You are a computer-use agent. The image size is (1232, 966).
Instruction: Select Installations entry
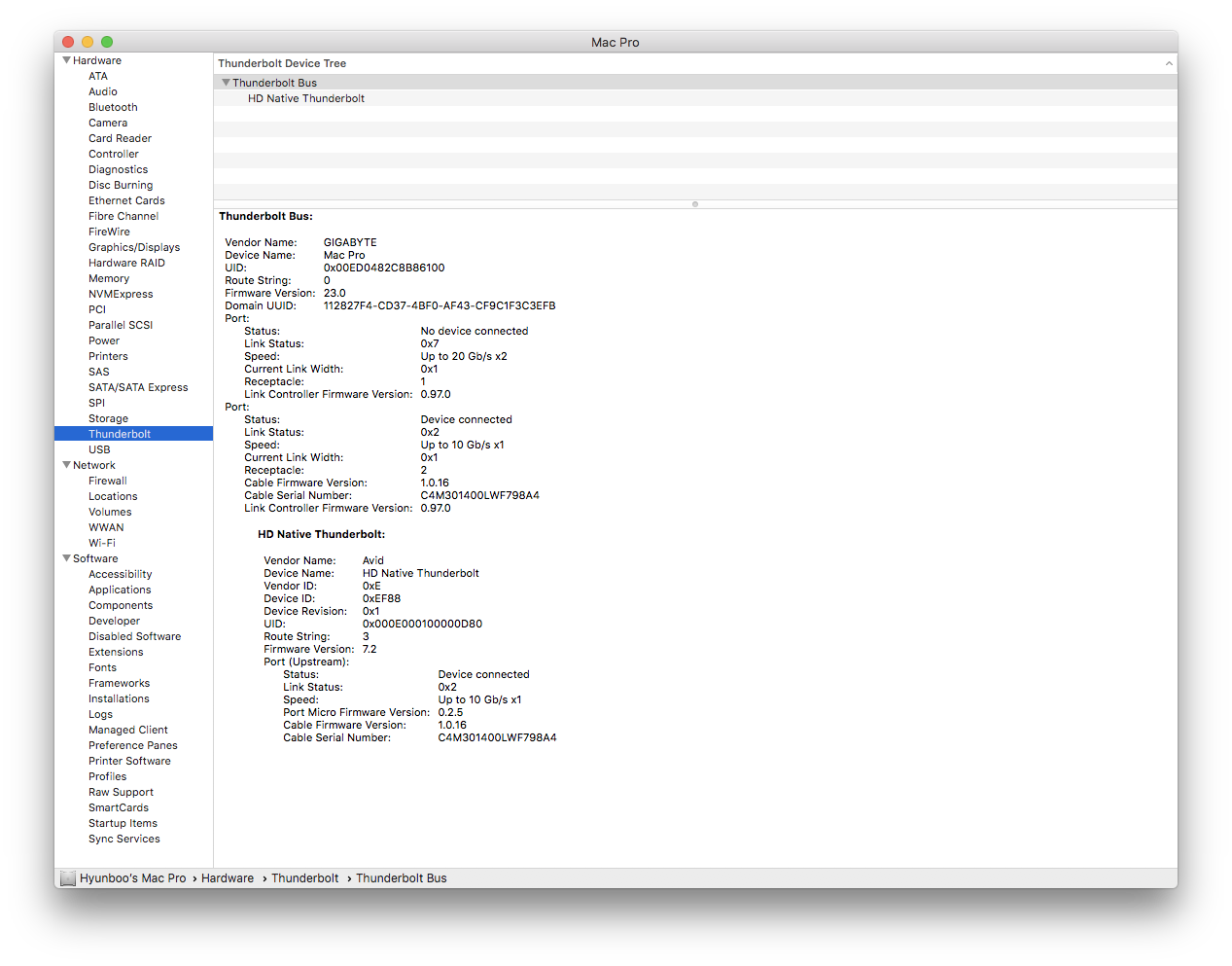coord(119,698)
